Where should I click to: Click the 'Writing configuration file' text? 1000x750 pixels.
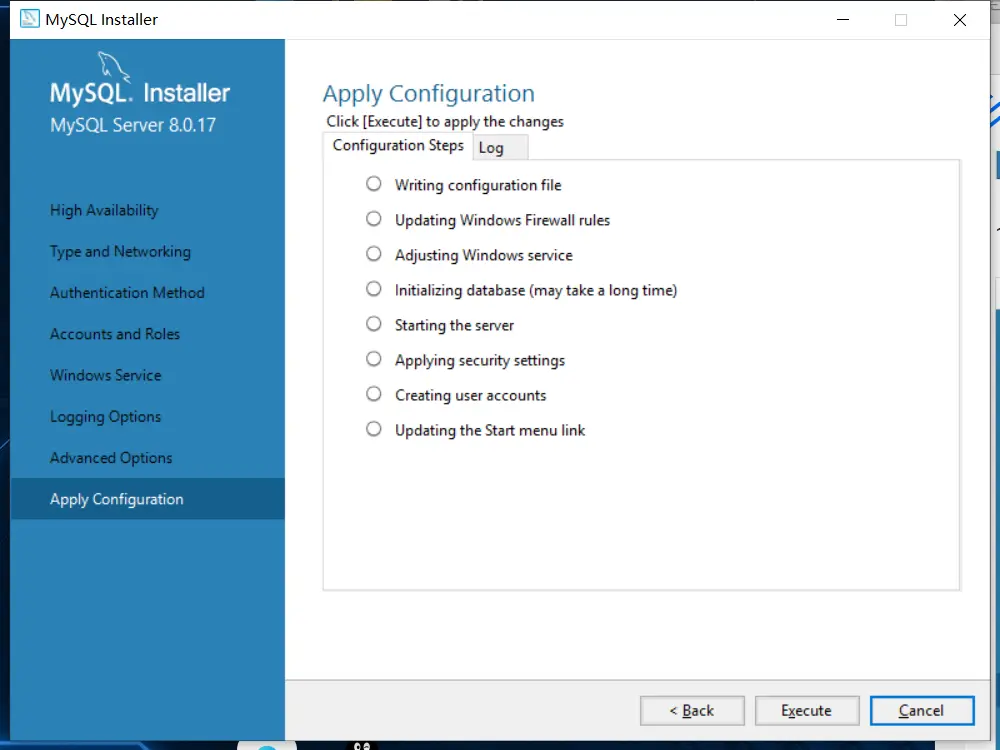(x=478, y=186)
